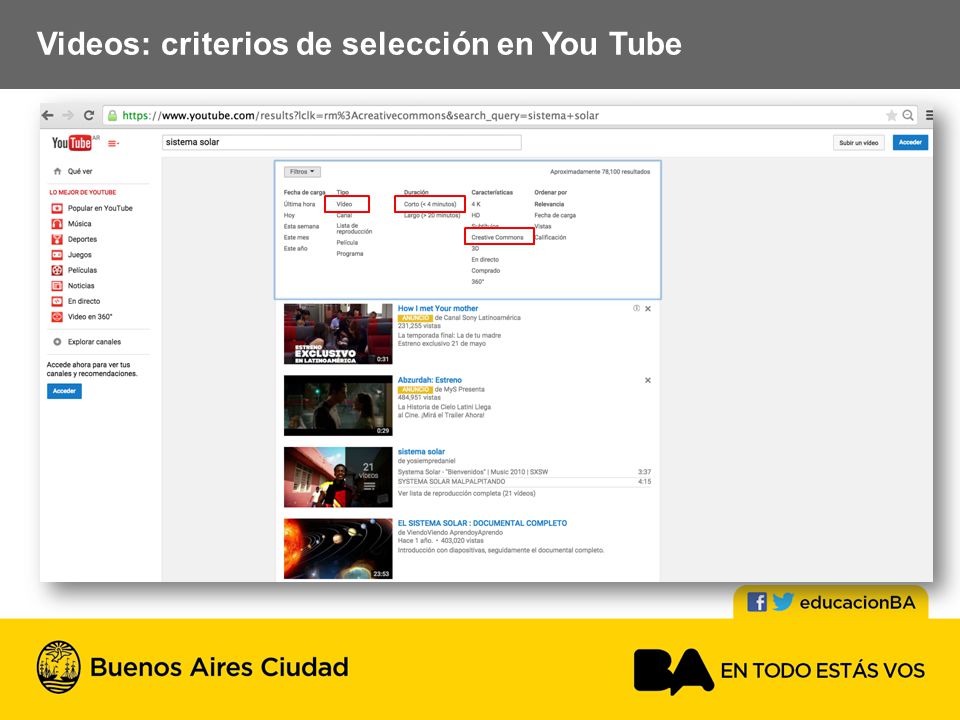The width and height of the screenshot is (960, 720).
Task: Click the Abzurdah thumbnail
Action: pyautogui.click(x=338, y=405)
